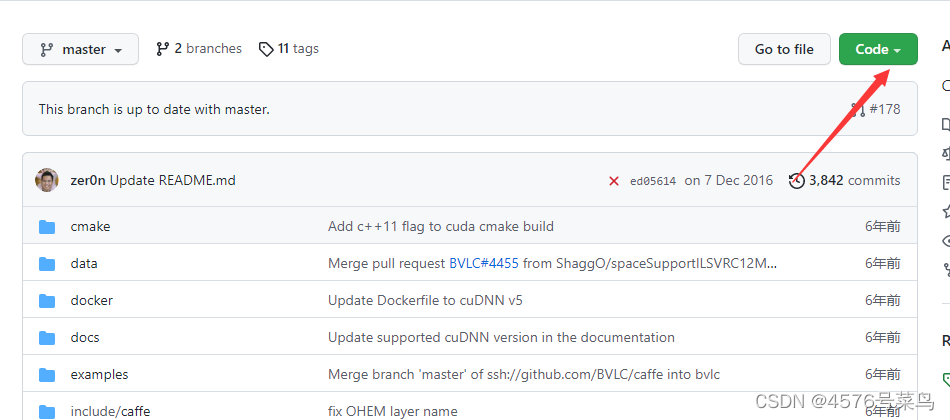
Task: Click the commit history clock icon
Action: click(796, 181)
